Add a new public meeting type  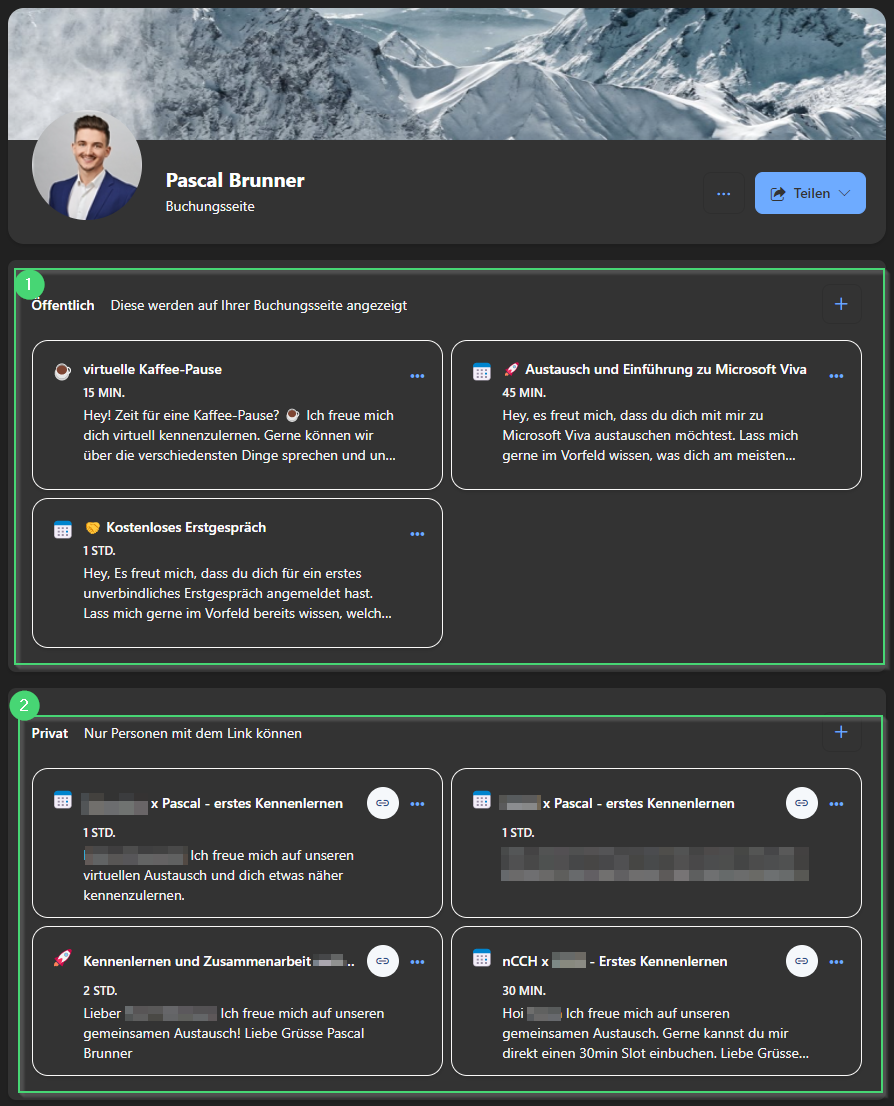pos(841,304)
